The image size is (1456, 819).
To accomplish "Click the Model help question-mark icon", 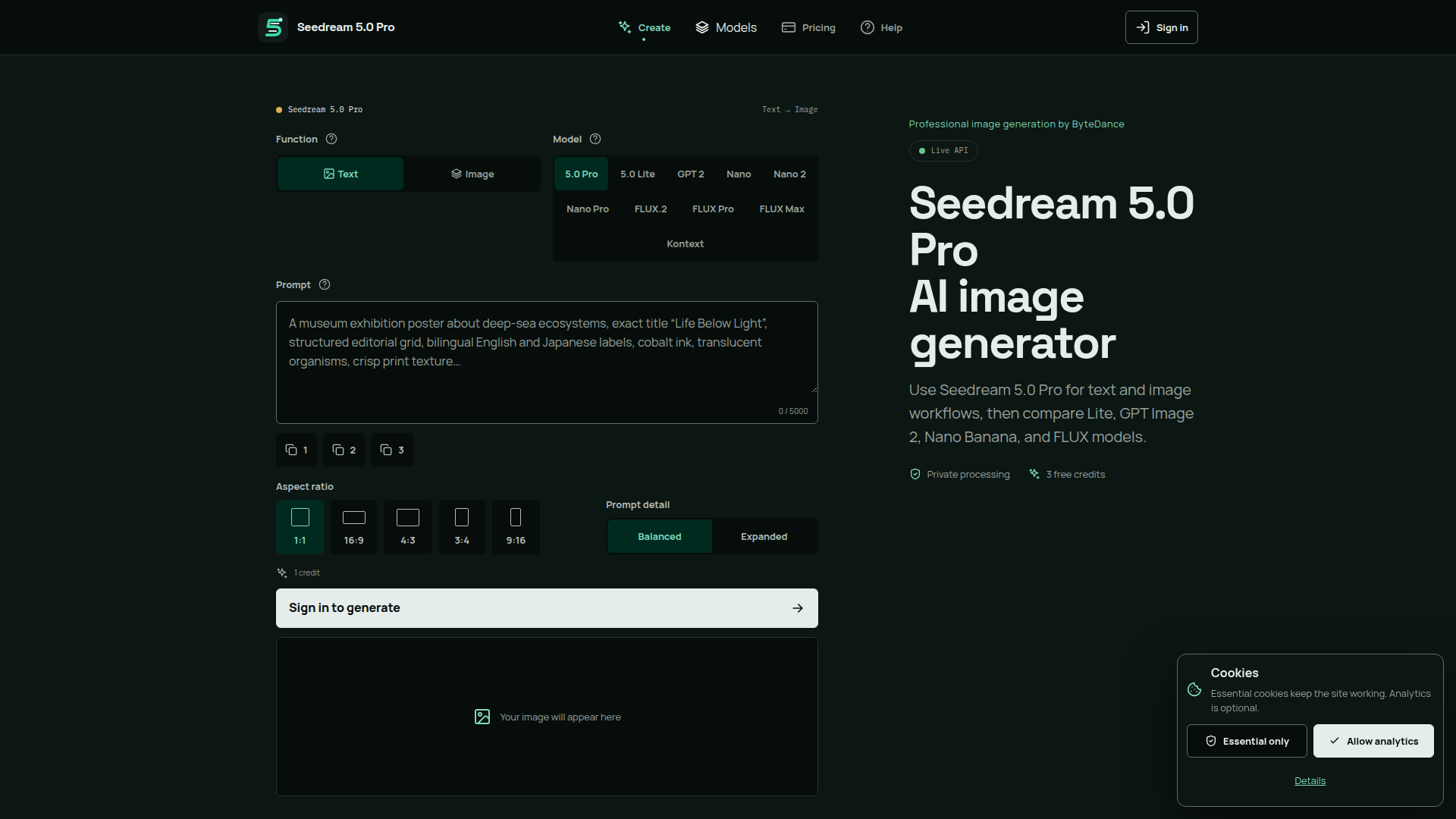I will click(595, 139).
